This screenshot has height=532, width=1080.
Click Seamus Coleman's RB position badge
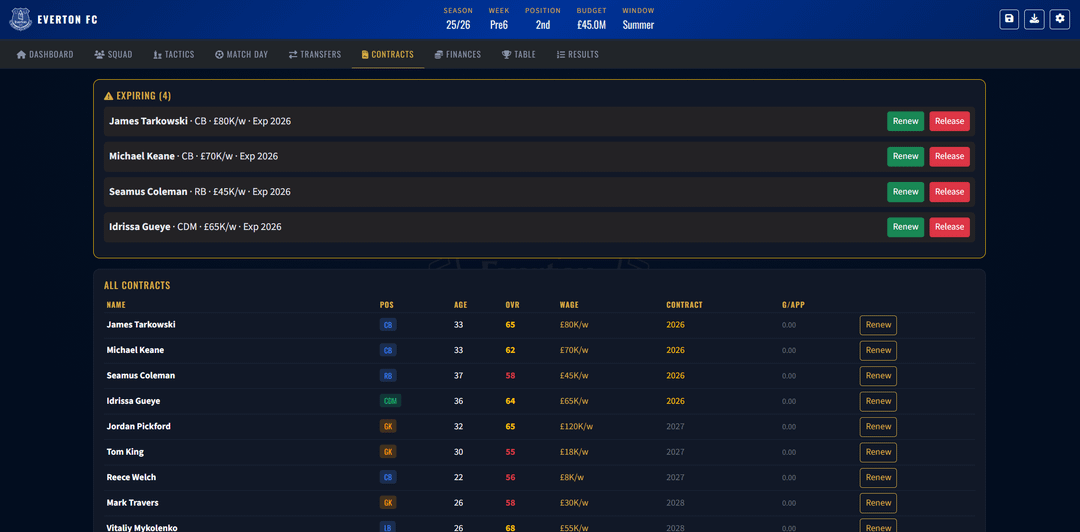coord(388,376)
